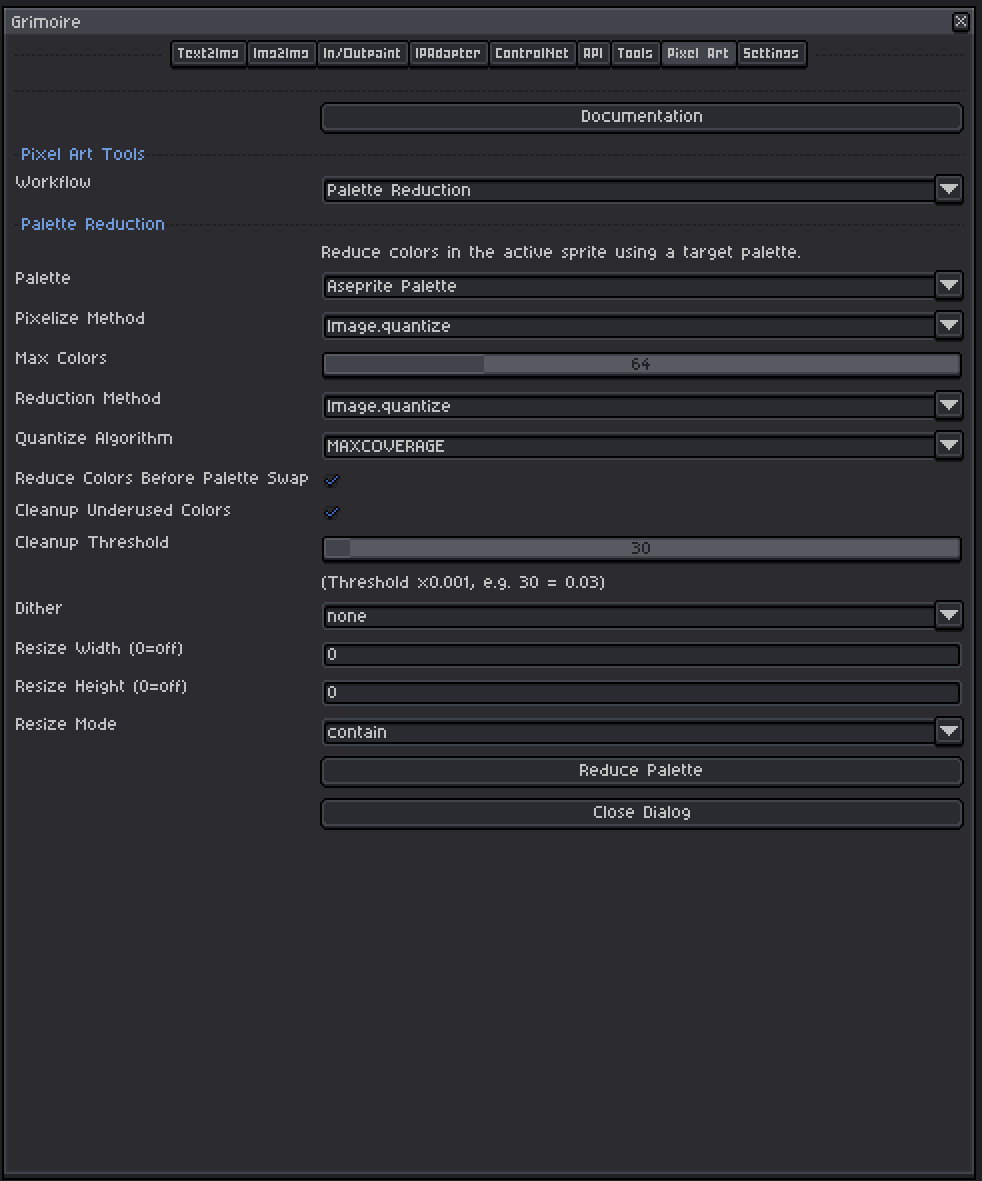Viewport: 982px width, 1181px height.
Task: Switch to the Img2Img tab
Action: [x=281, y=53]
